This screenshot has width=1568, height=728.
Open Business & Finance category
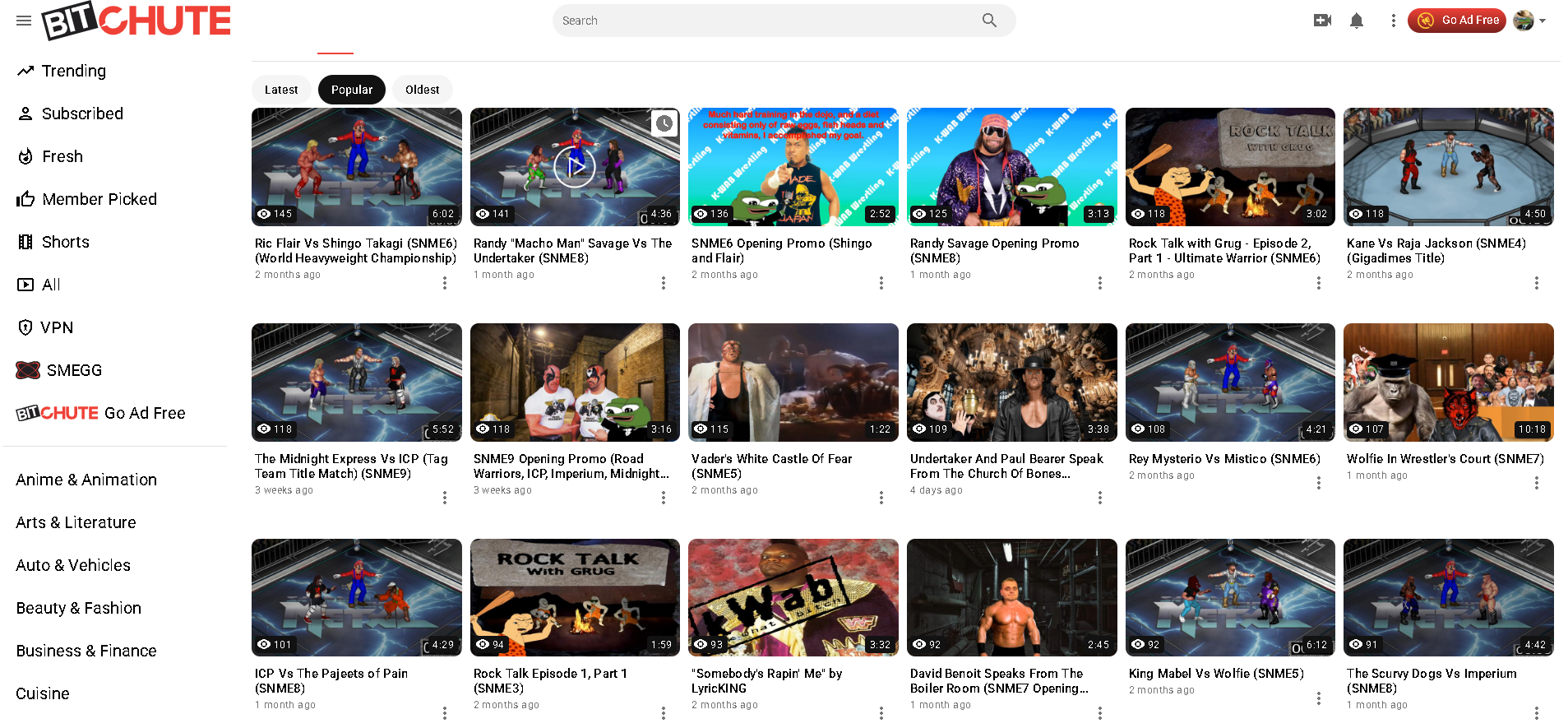[86, 651]
